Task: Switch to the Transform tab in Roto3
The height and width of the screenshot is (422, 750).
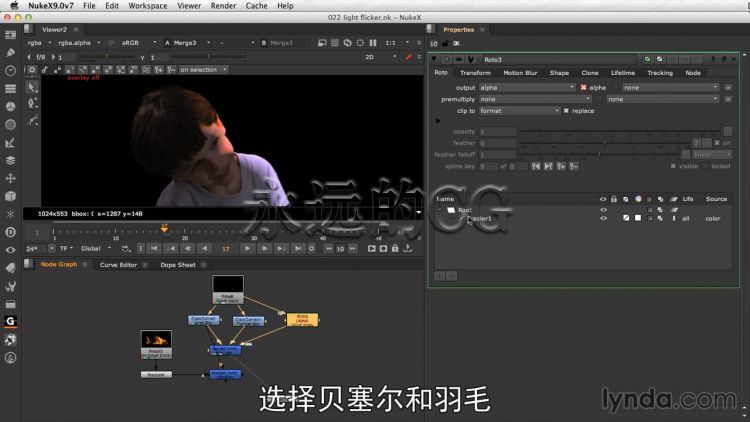Action: tap(475, 73)
